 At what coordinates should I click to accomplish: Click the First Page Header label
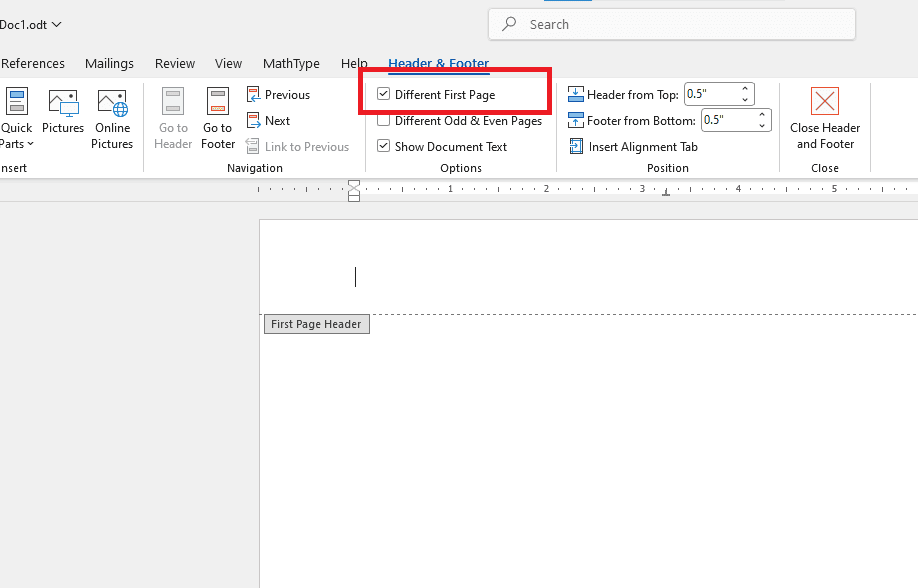316,324
